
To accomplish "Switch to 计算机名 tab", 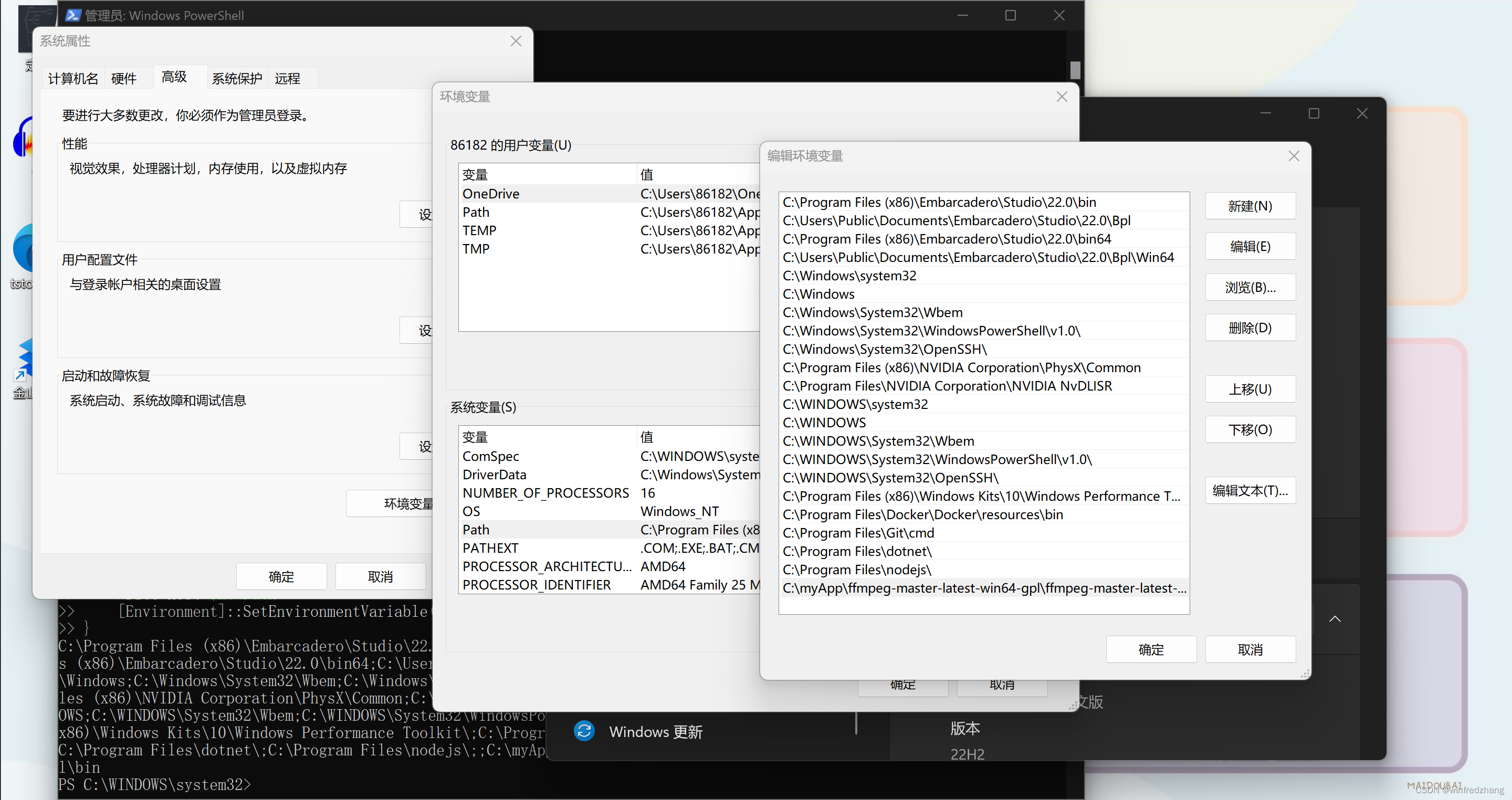I will pyautogui.click(x=73, y=78).
